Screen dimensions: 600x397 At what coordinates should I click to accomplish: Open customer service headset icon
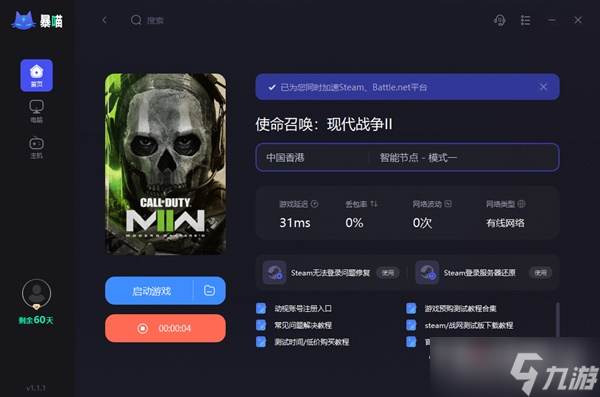(x=499, y=20)
